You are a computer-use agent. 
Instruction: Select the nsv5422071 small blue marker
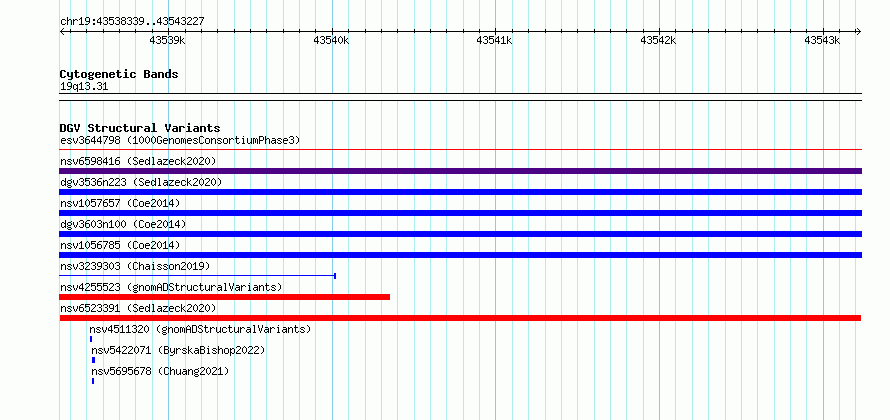click(x=94, y=360)
